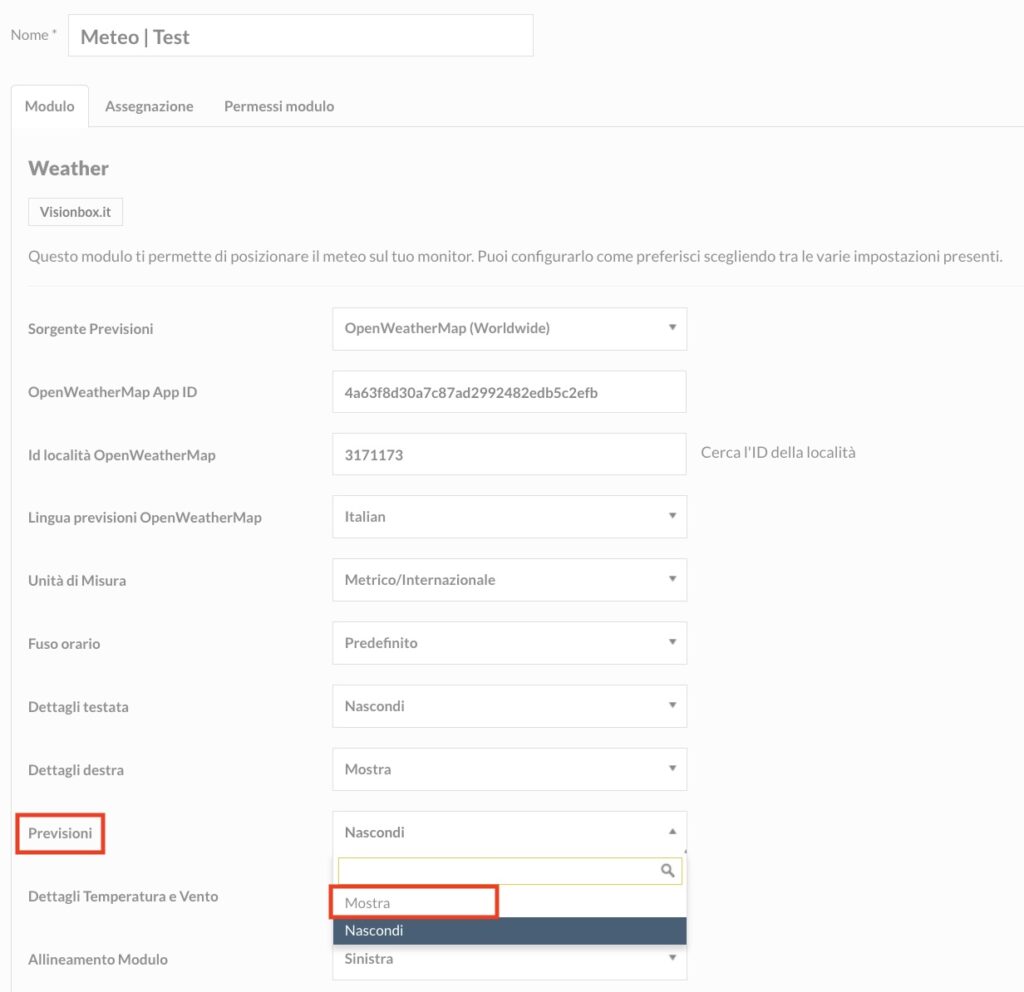
Task: Select Nascondi in the Previsioni list
Action: tap(509, 931)
